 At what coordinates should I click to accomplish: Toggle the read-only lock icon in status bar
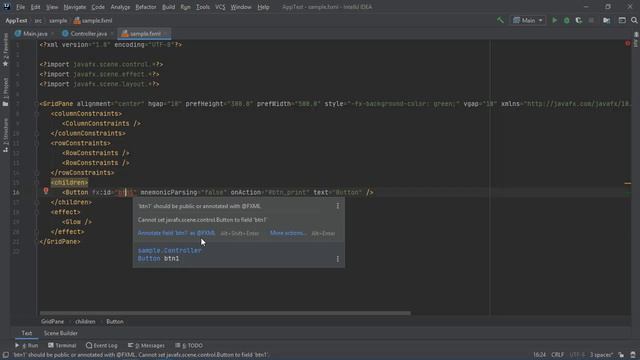pyautogui.click(x=621, y=355)
